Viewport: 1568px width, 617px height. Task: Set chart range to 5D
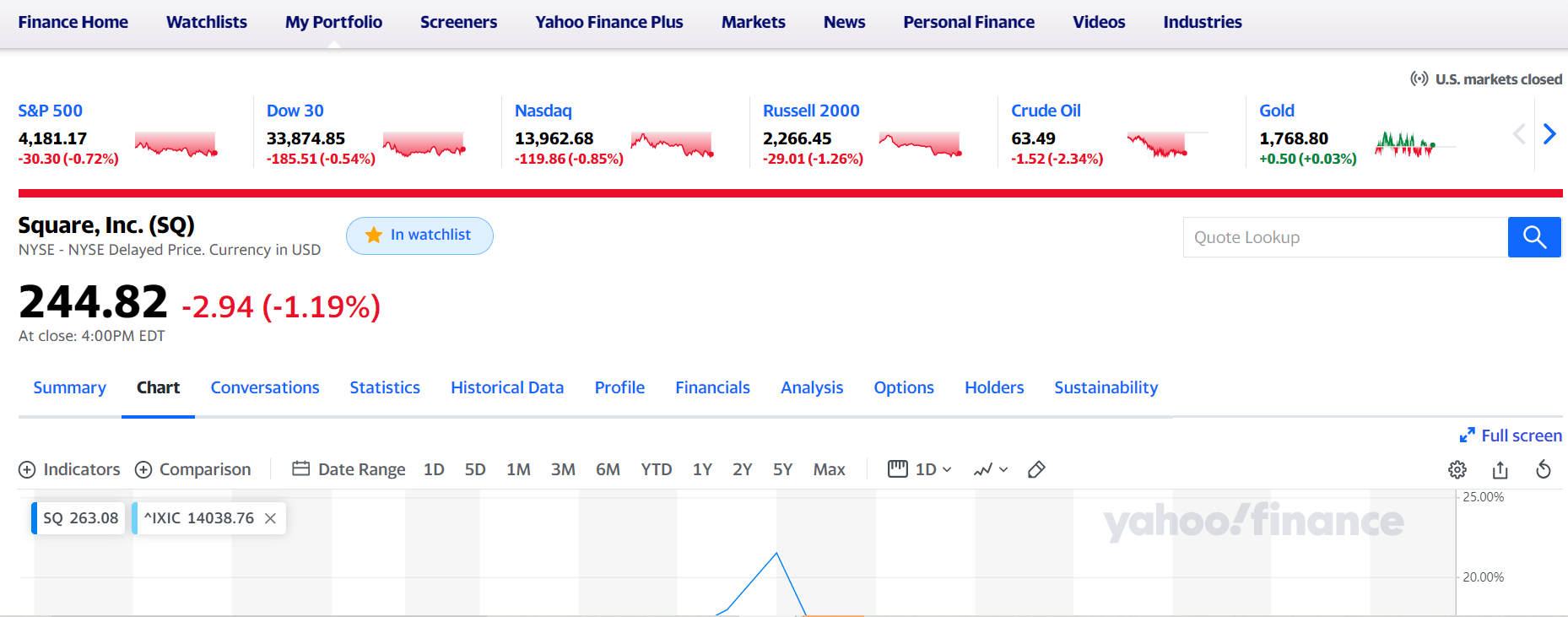coord(475,469)
